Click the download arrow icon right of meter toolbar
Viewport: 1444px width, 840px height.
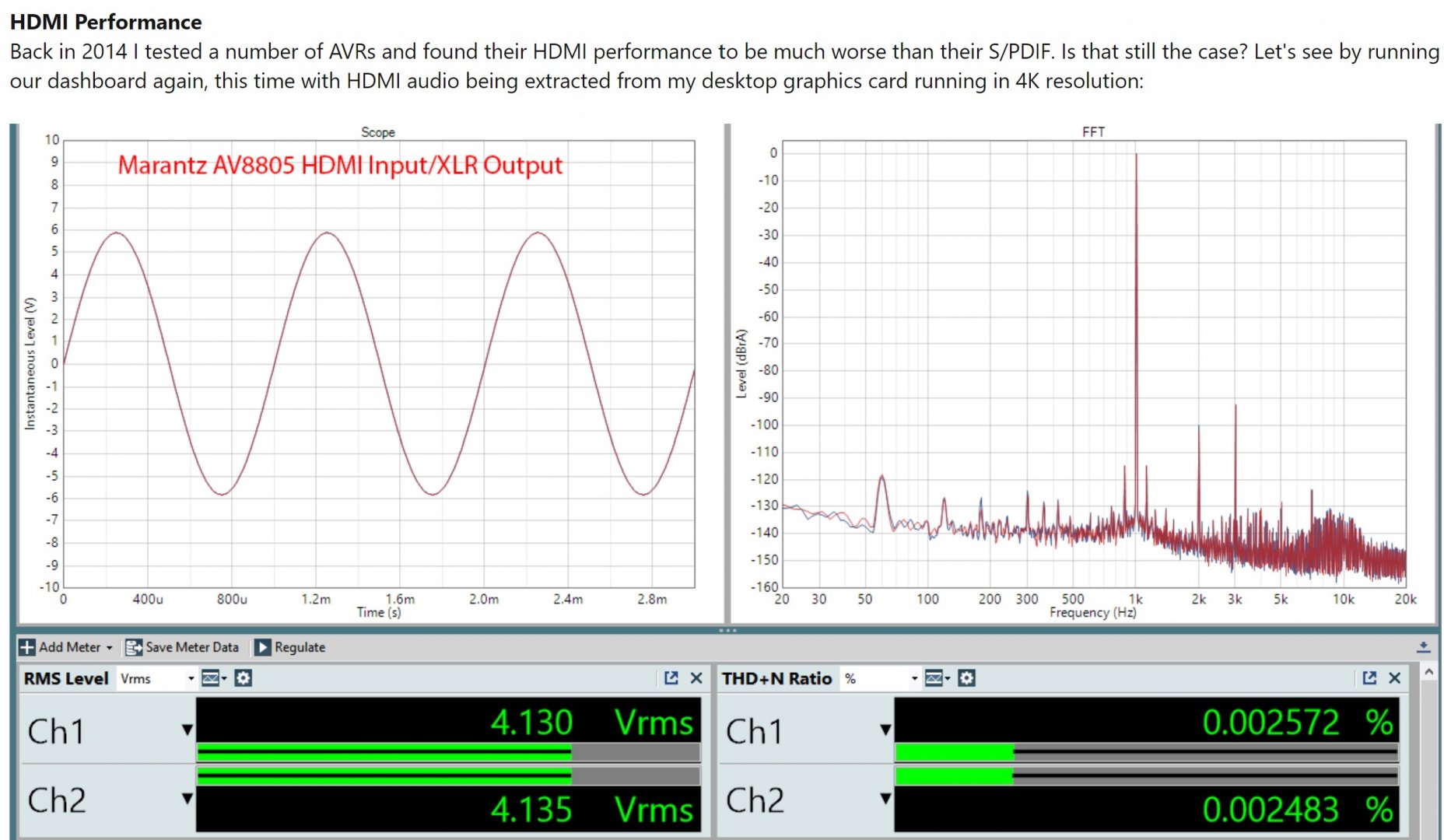coord(1423,647)
